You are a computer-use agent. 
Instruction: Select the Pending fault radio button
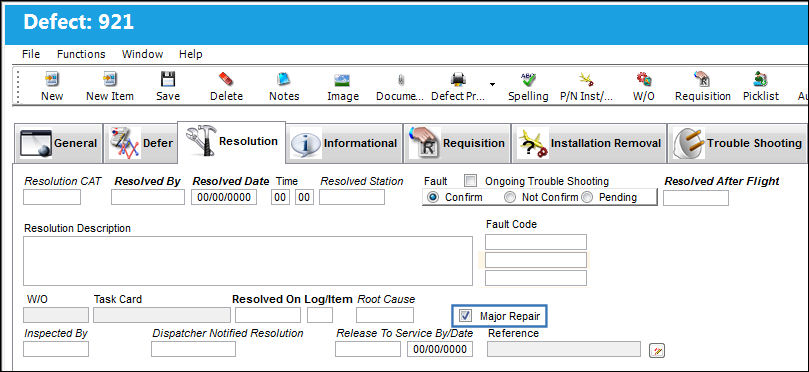[x=586, y=197]
